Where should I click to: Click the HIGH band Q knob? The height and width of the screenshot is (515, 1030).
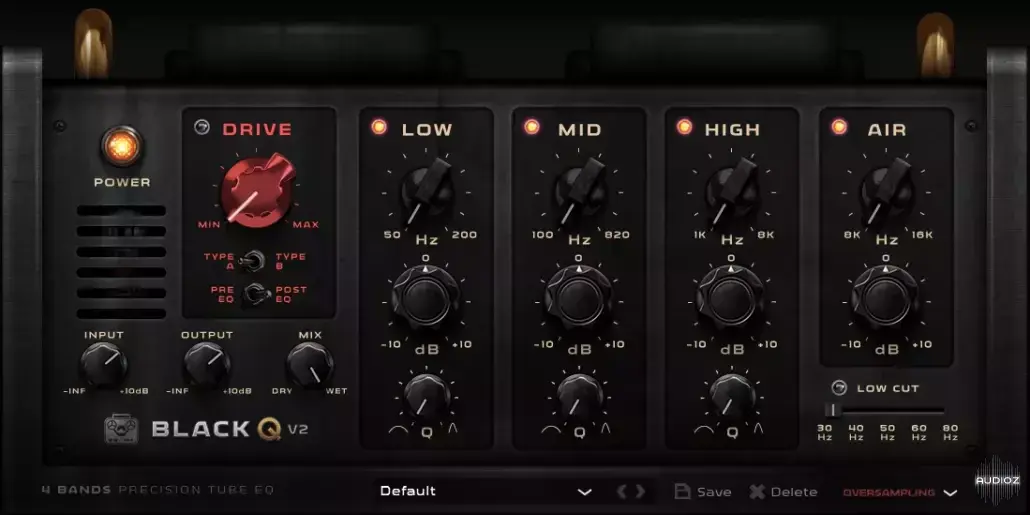coord(732,396)
